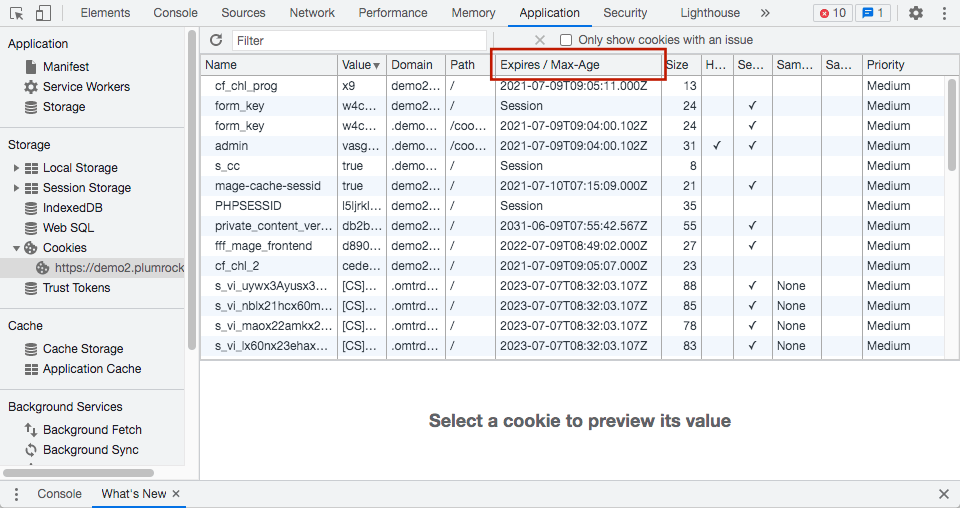Sort by Priority column header
Image resolution: width=960 pixels, height=508 pixels.
click(904, 65)
